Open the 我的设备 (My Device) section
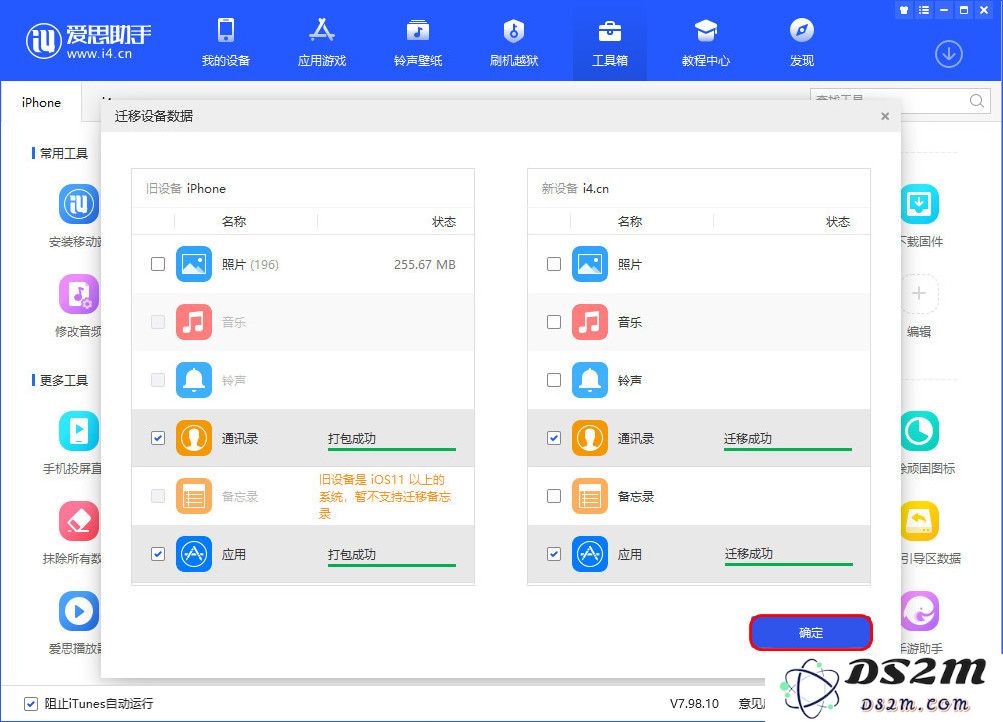This screenshot has width=1003, height=722. pos(226,42)
